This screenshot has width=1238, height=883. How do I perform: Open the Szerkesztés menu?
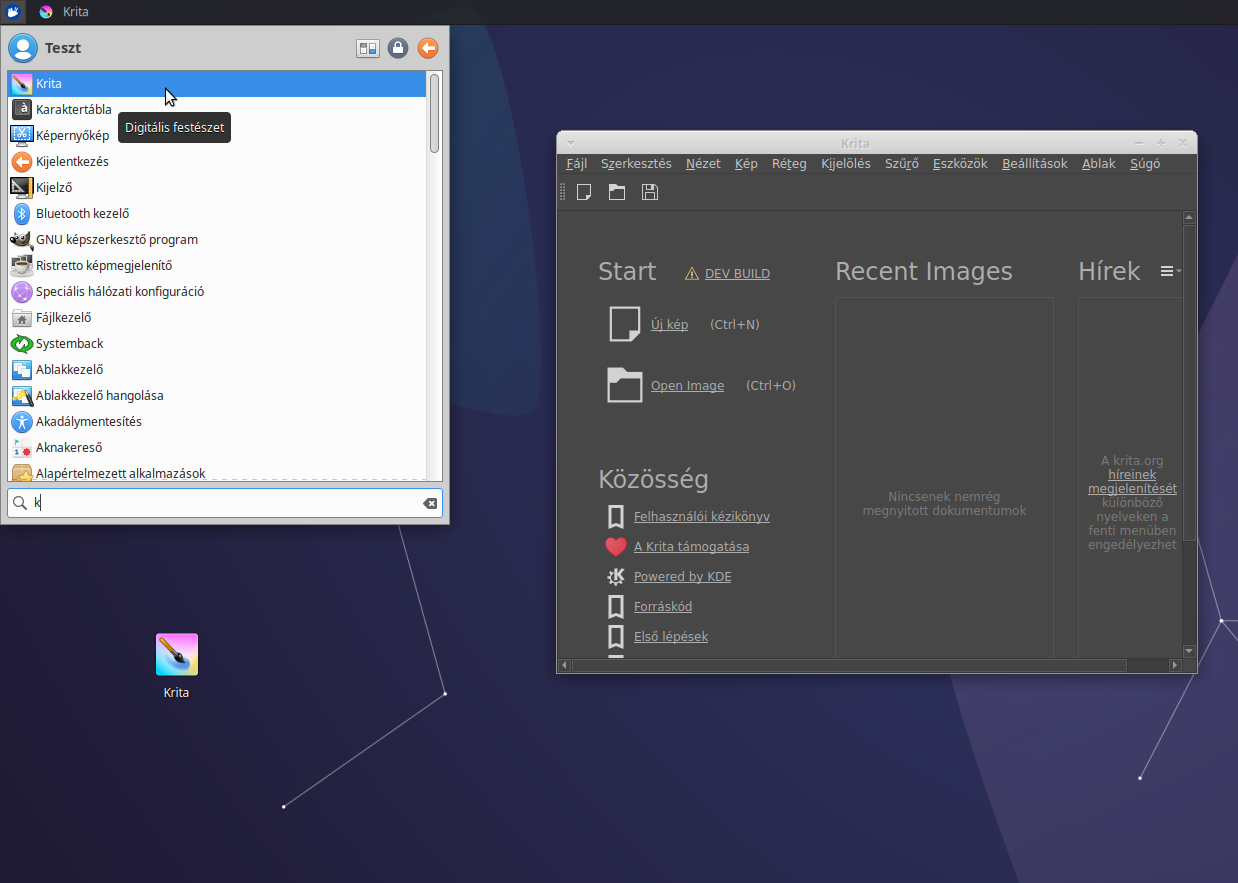(x=636, y=164)
